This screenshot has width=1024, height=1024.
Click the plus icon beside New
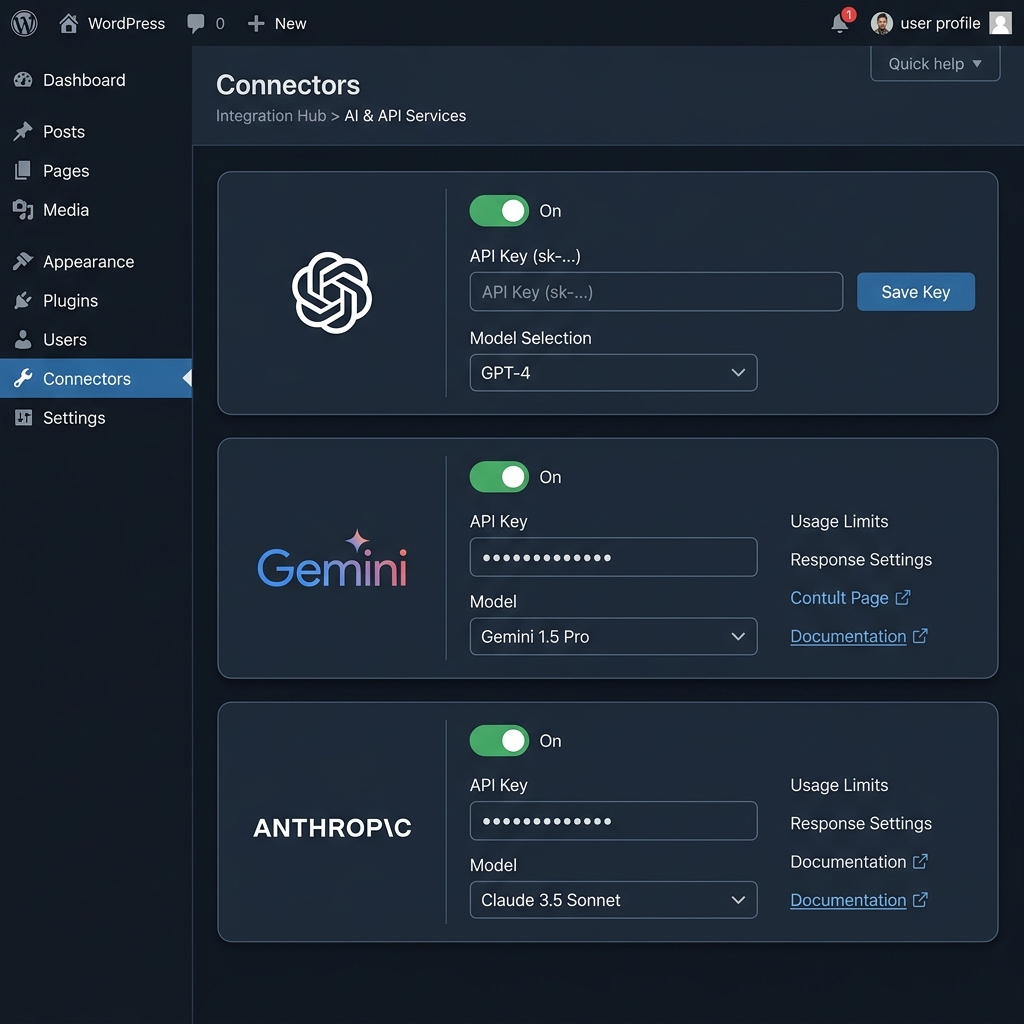(x=256, y=24)
